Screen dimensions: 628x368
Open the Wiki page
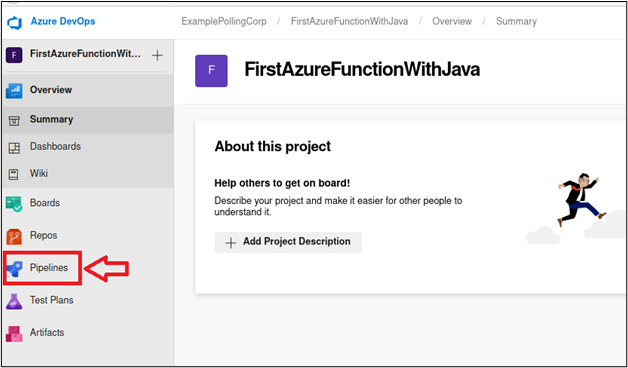point(39,173)
